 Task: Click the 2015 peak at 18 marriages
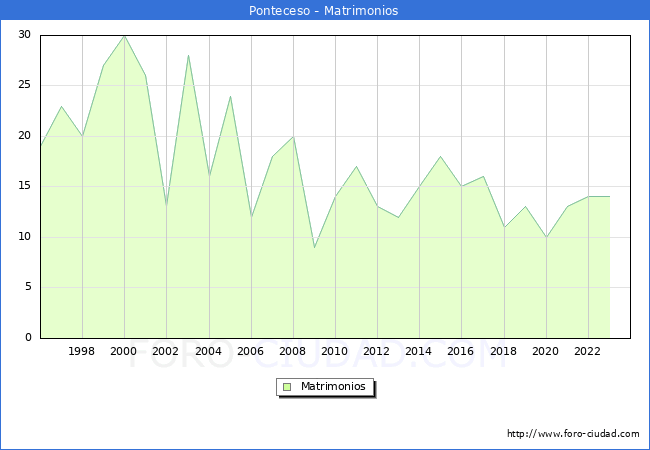point(441,157)
